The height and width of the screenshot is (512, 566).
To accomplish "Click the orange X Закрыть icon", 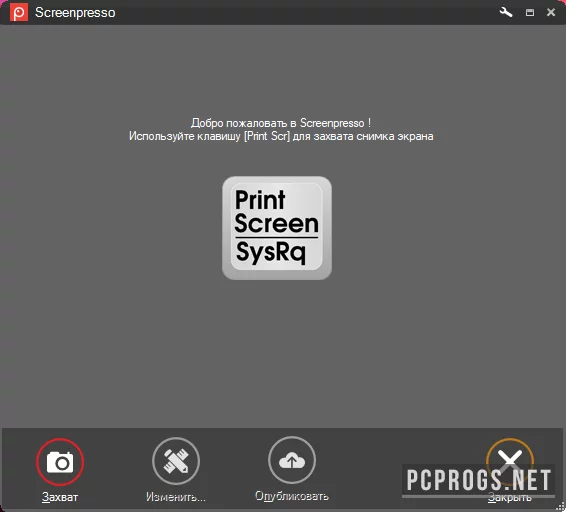I will [x=510, y=461].
